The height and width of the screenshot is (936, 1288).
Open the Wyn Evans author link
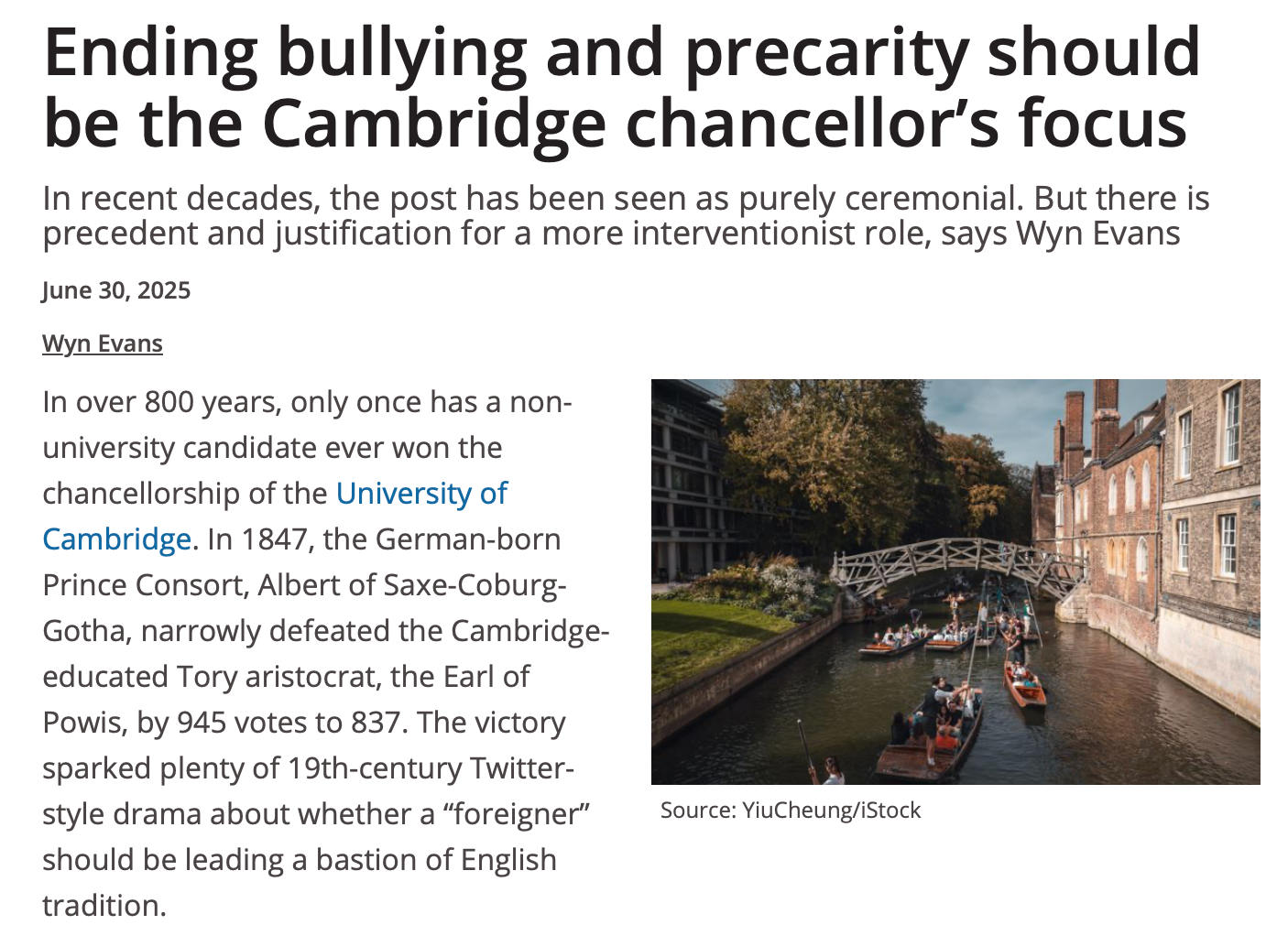[103, 343]
